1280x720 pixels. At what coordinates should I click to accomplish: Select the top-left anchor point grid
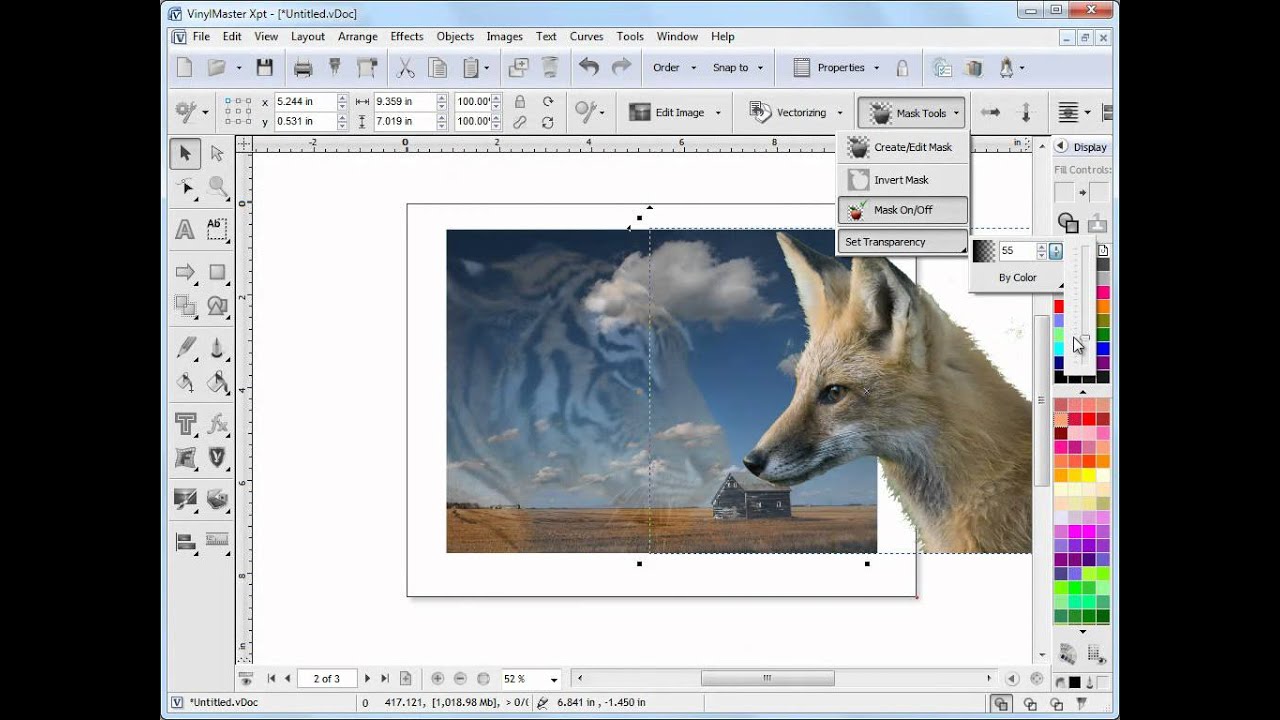point(228,101)
